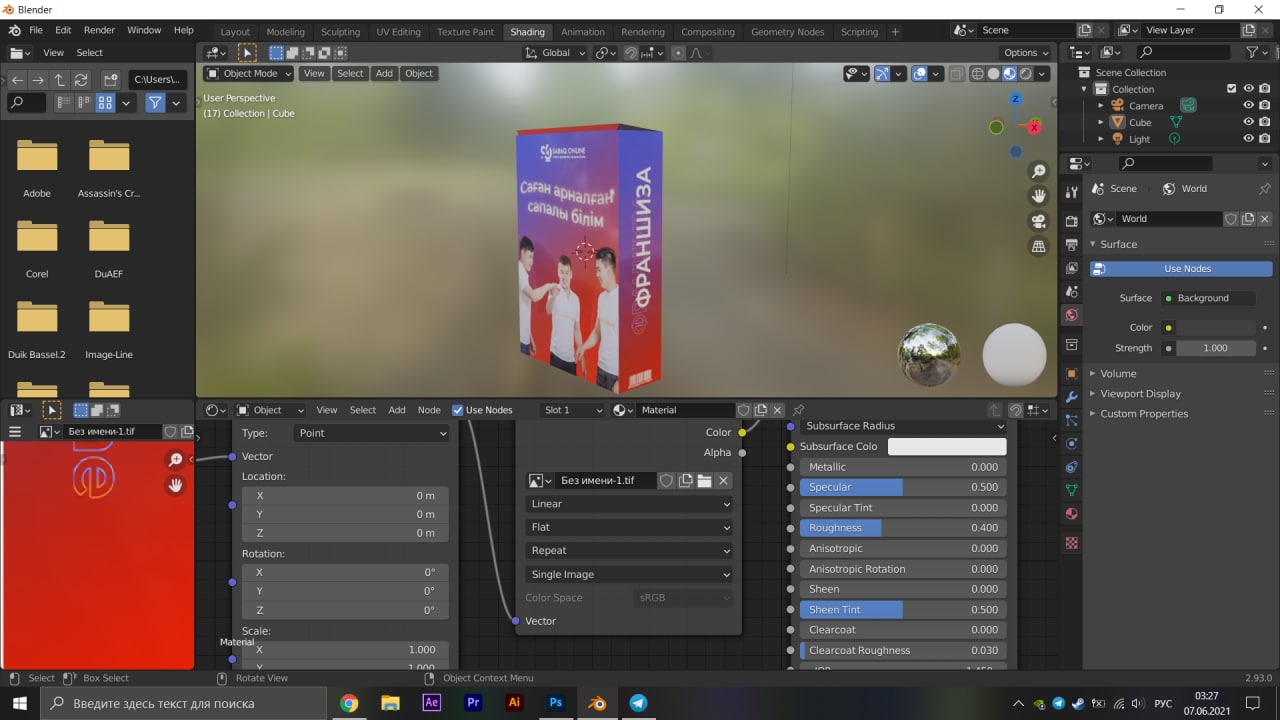Viewport: 1280px width, 720px height.
Task: Expand the Volume panel in World properties
Action: tap(1118, 373)
